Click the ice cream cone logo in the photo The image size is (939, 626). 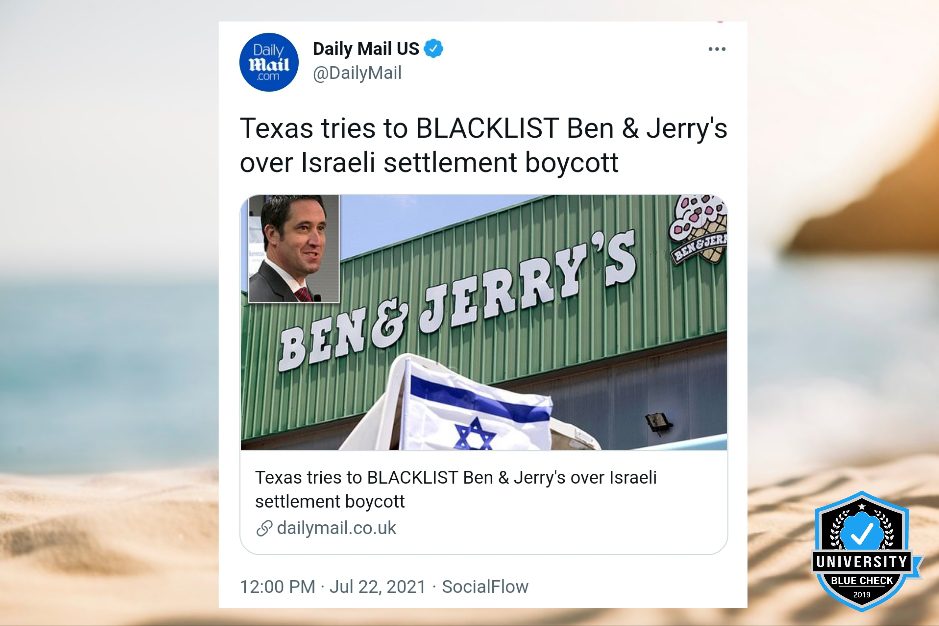(x=698, y=229)
